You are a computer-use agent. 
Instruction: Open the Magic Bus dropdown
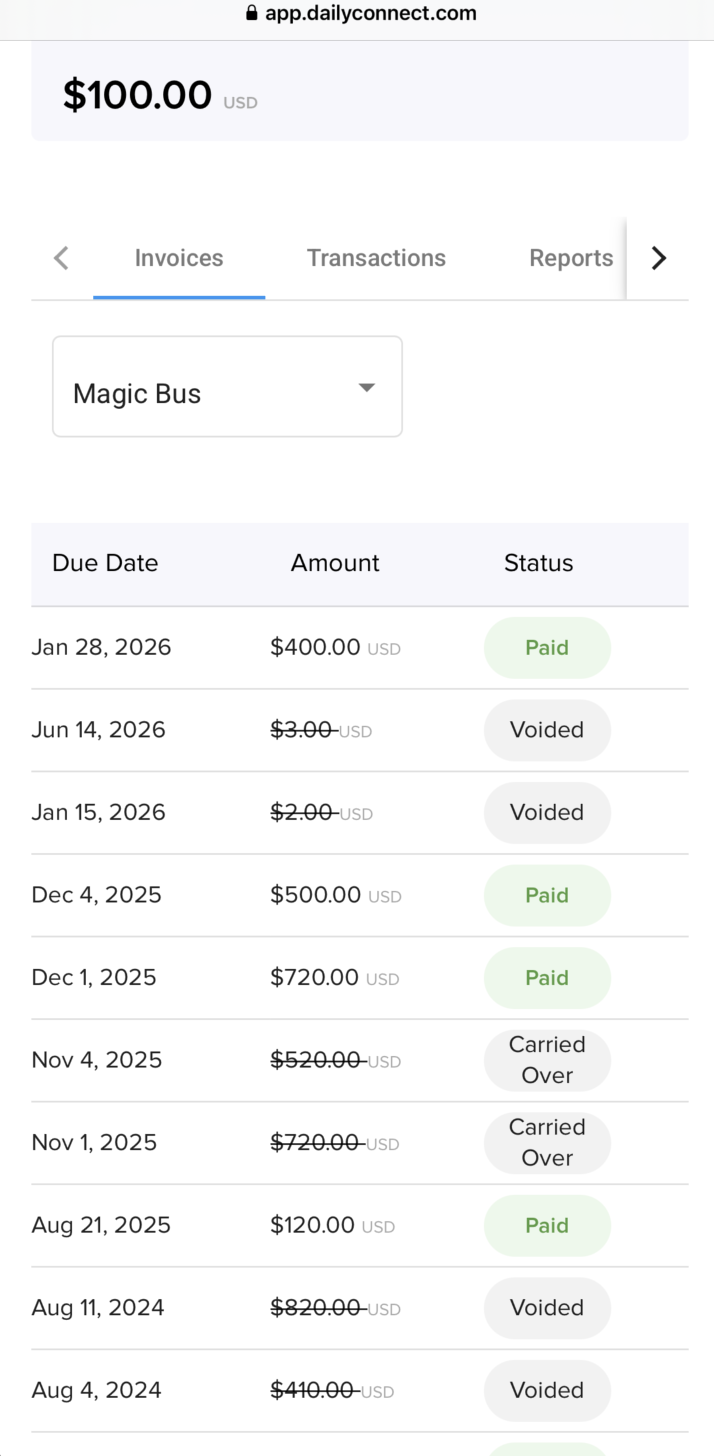click(227, 387)
